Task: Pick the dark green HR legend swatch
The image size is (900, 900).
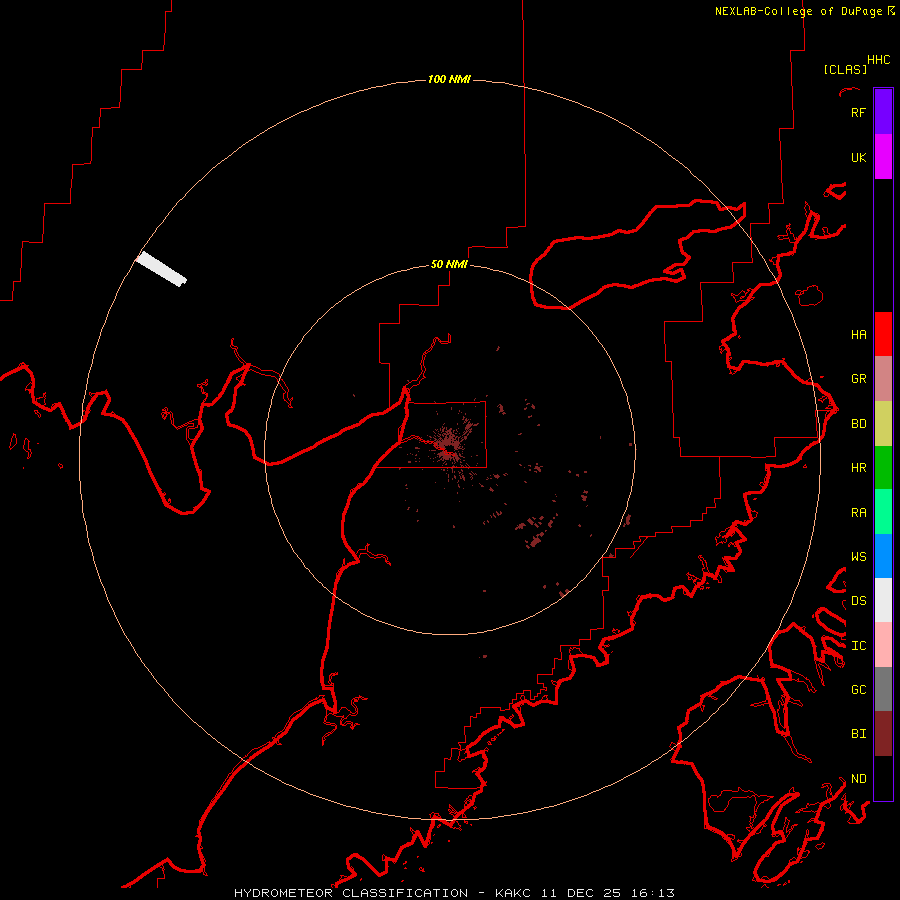Action: 883,468
